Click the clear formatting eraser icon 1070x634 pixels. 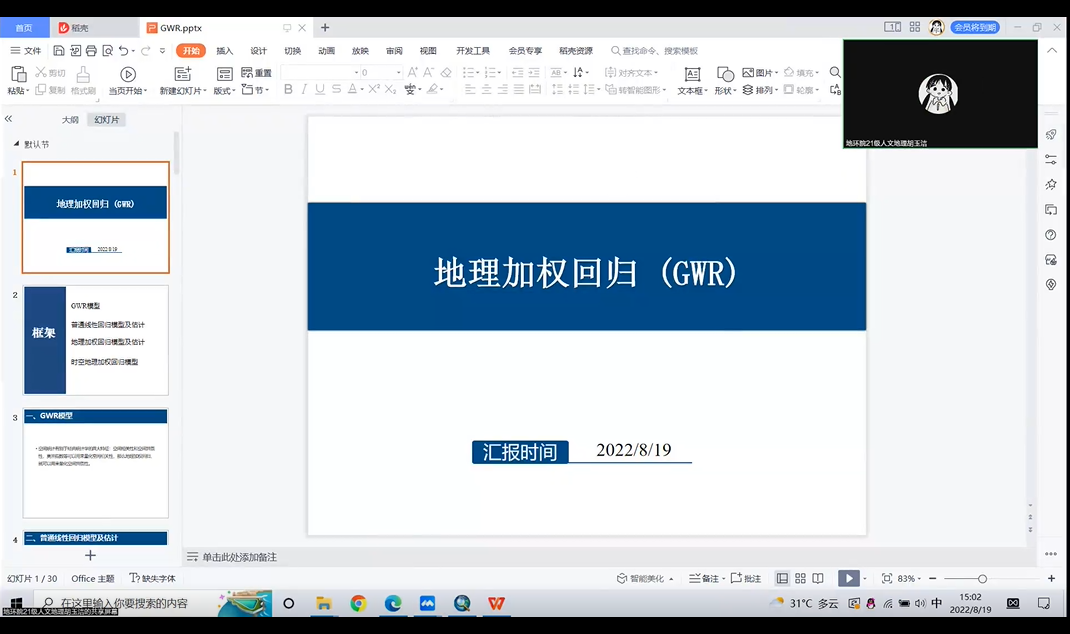coord(446,73)
